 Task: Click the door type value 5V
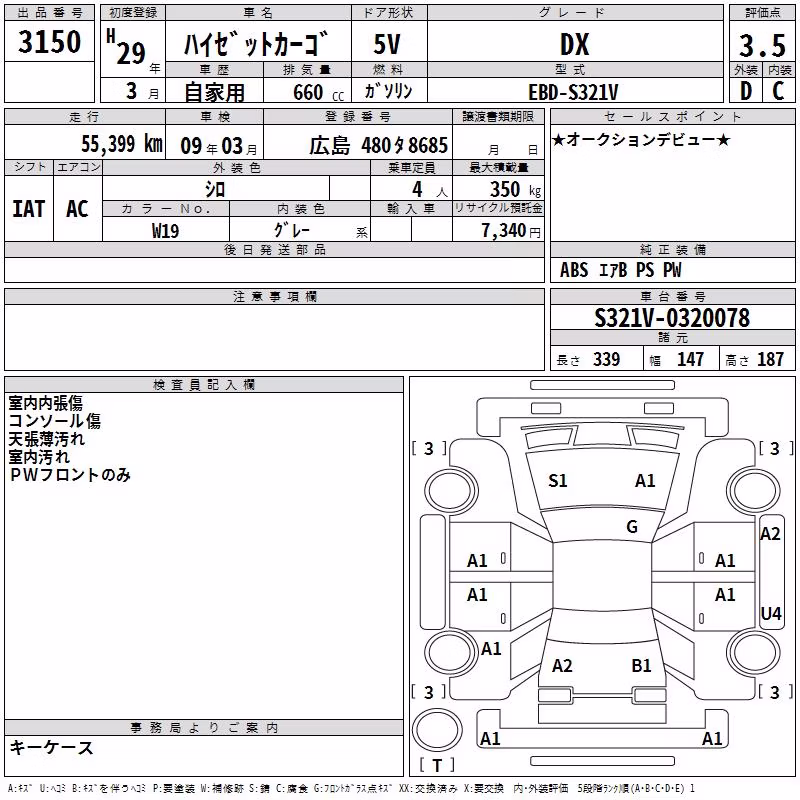click(387, 44)
